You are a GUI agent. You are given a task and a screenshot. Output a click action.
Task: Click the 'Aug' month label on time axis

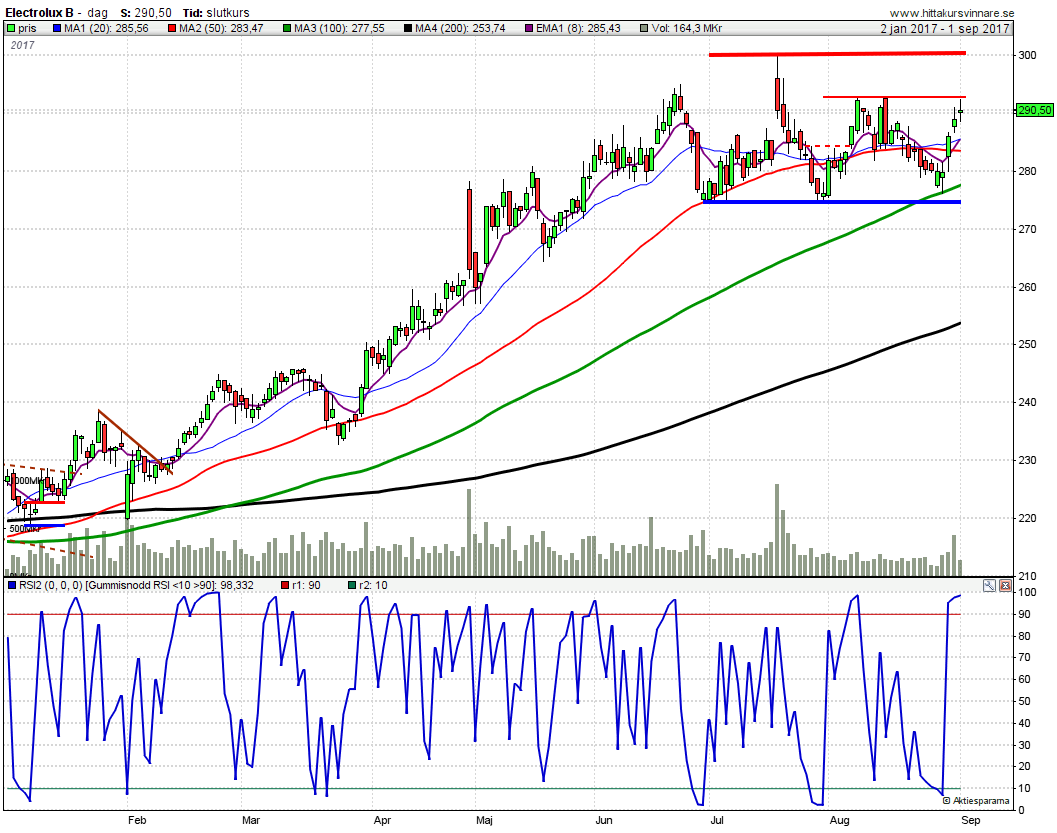click(x=839, y=820)
